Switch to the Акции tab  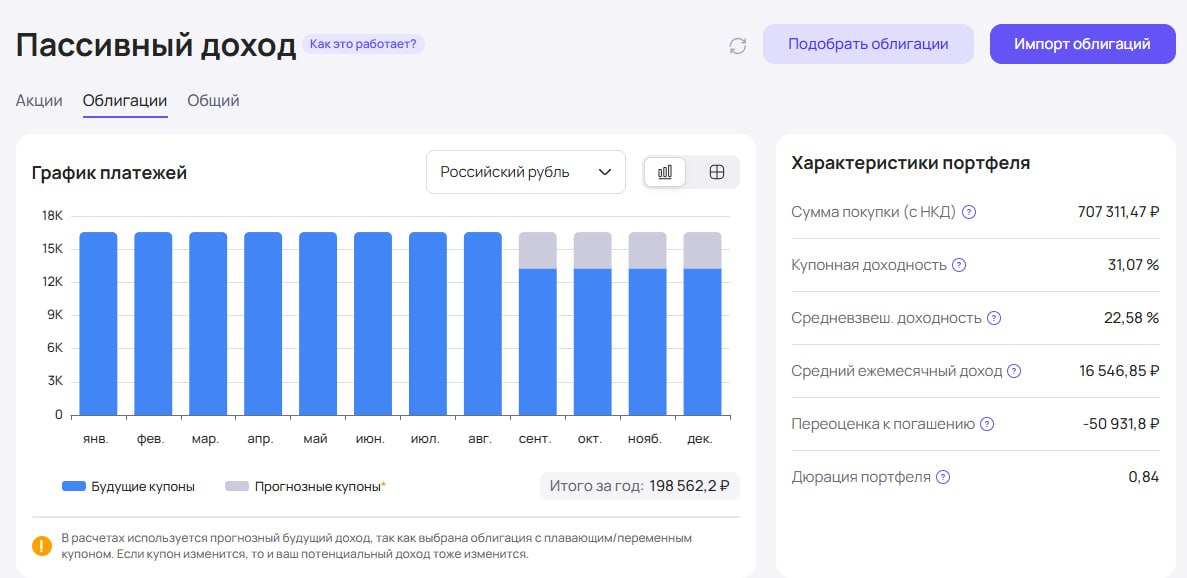(38, 100)
